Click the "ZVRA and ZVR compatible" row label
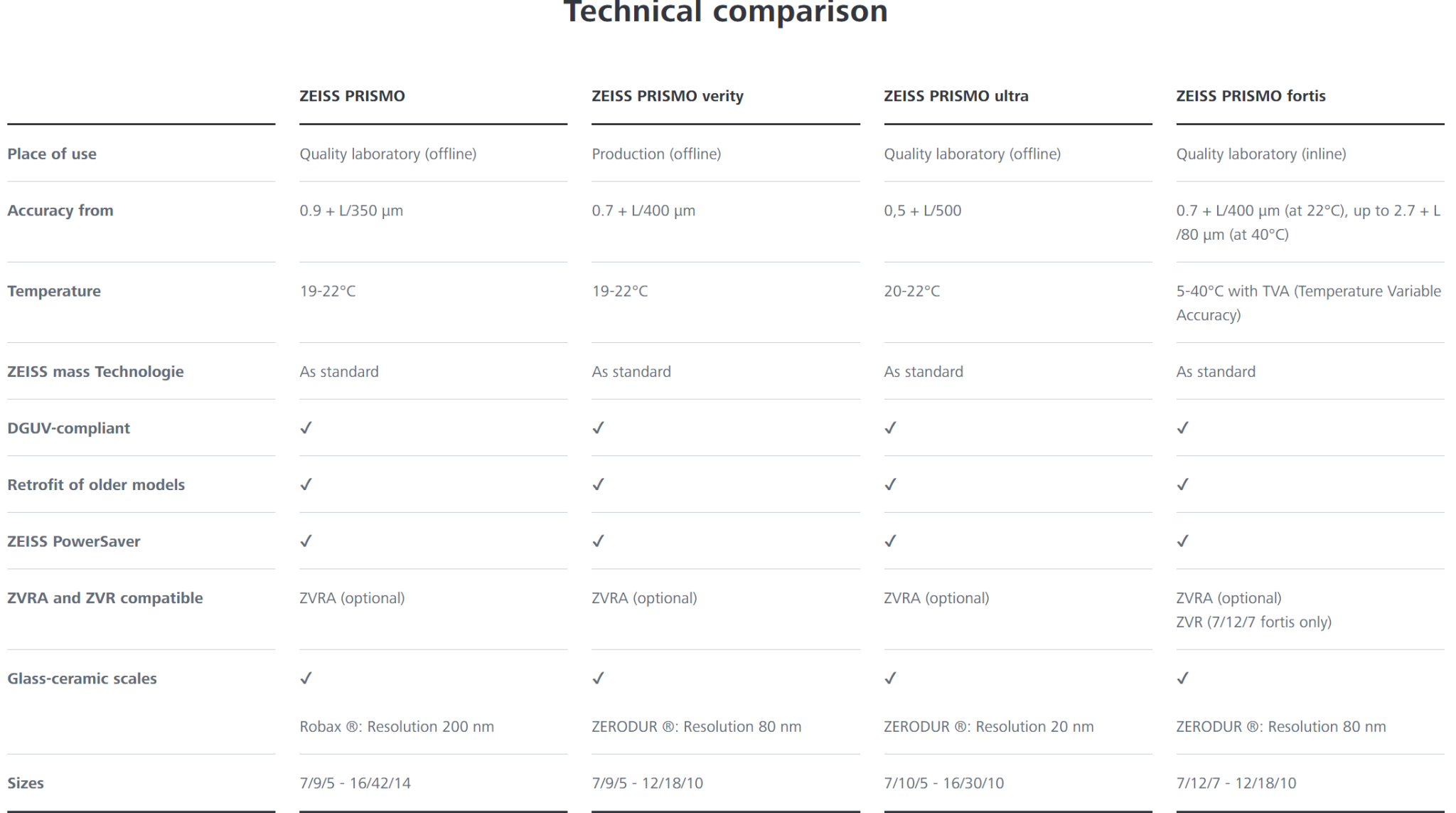The height and width of the screenshot is (813, 1456). (105, 598)
